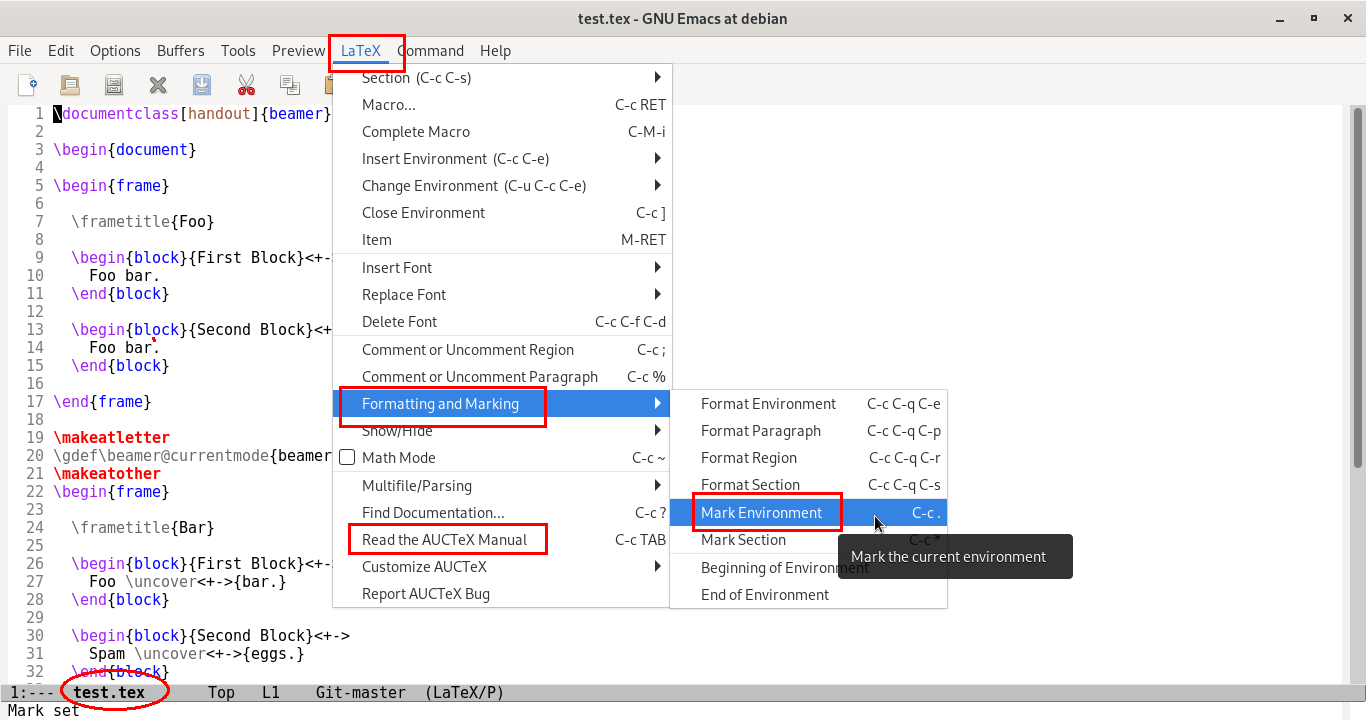The height and width of the screenshot is (720, 1366).
Task: Click (LaTeX/P) mode indicator
Action: [465, 692]
